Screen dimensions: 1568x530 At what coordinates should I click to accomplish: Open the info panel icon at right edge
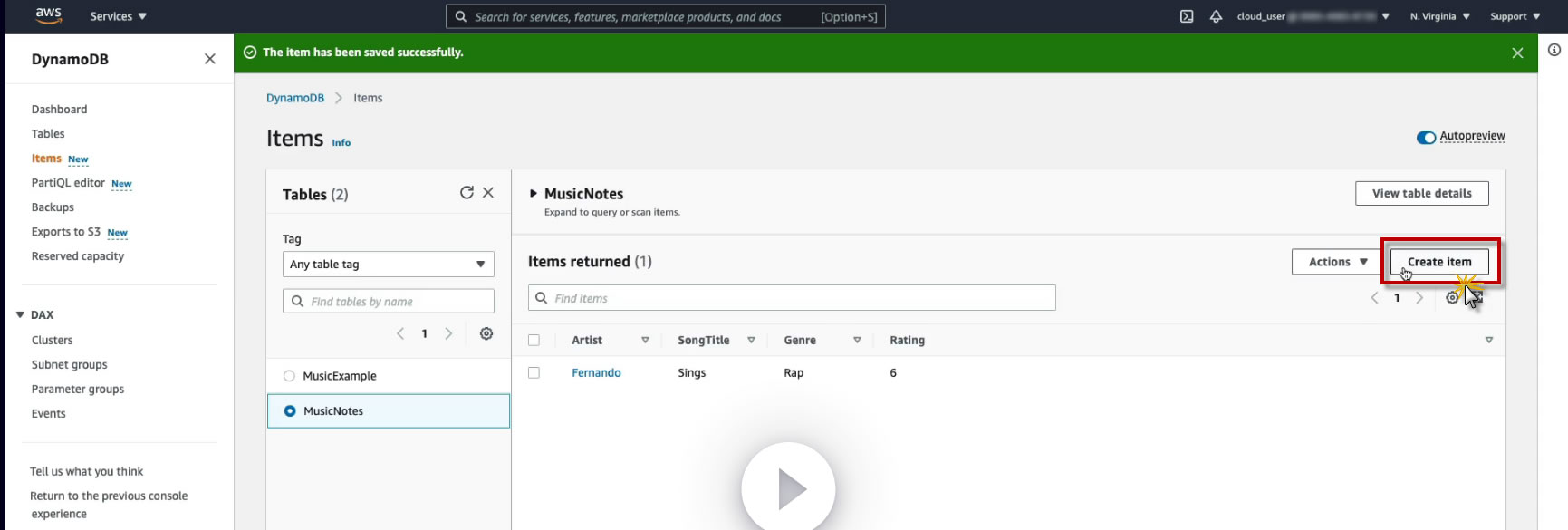tap(1554, 51)
